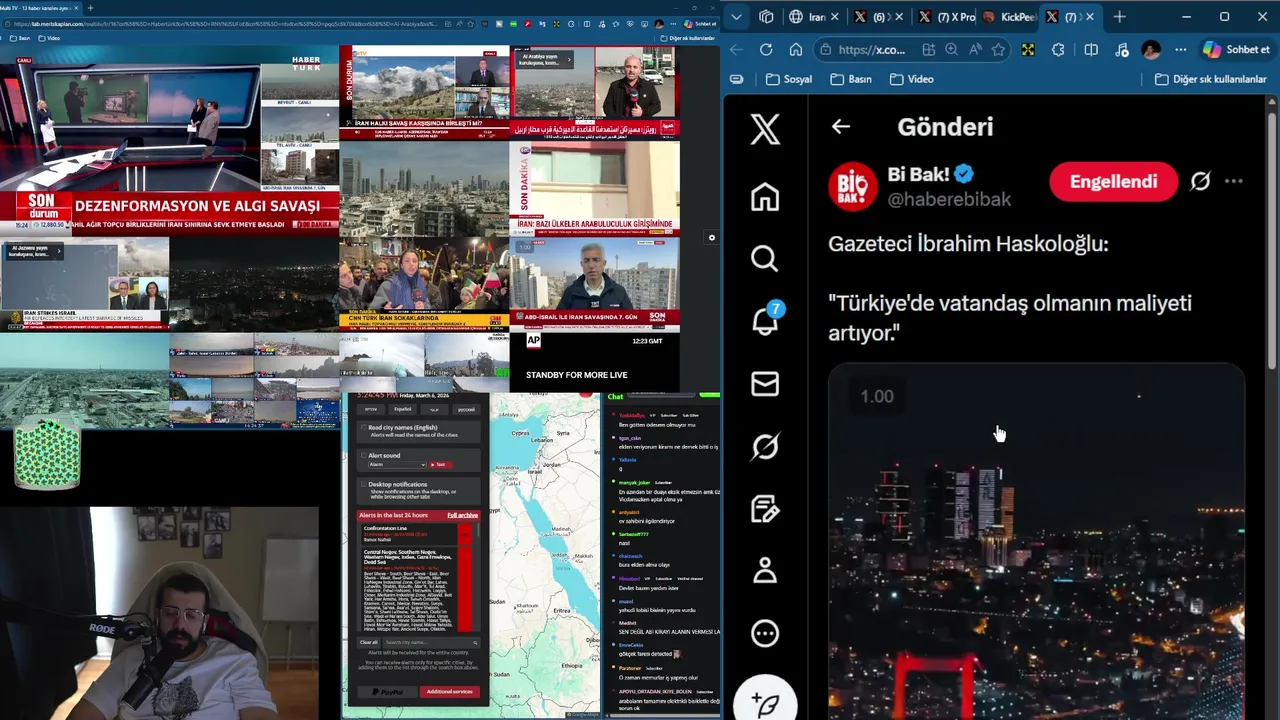
Task: Go back using the Gönderi back arrow
Action: coord(841,127)
